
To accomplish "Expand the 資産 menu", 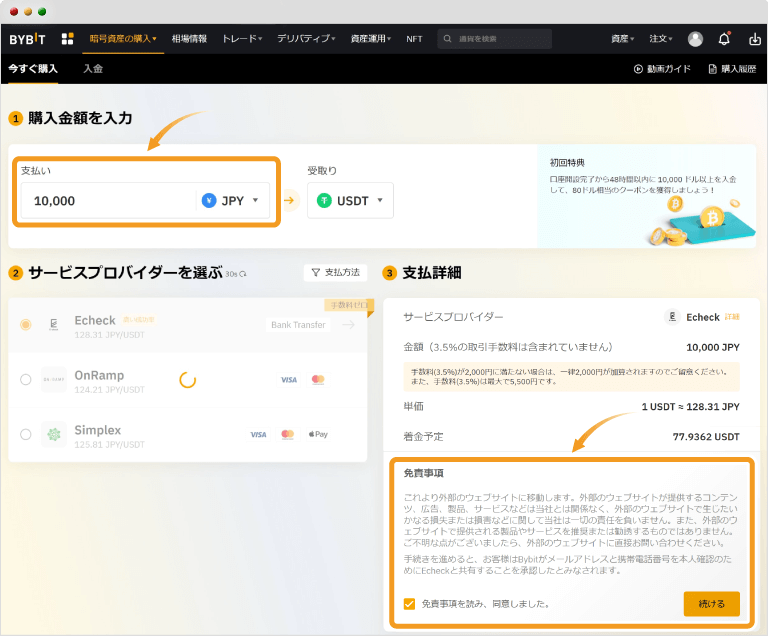I will (x=623, y=39).
